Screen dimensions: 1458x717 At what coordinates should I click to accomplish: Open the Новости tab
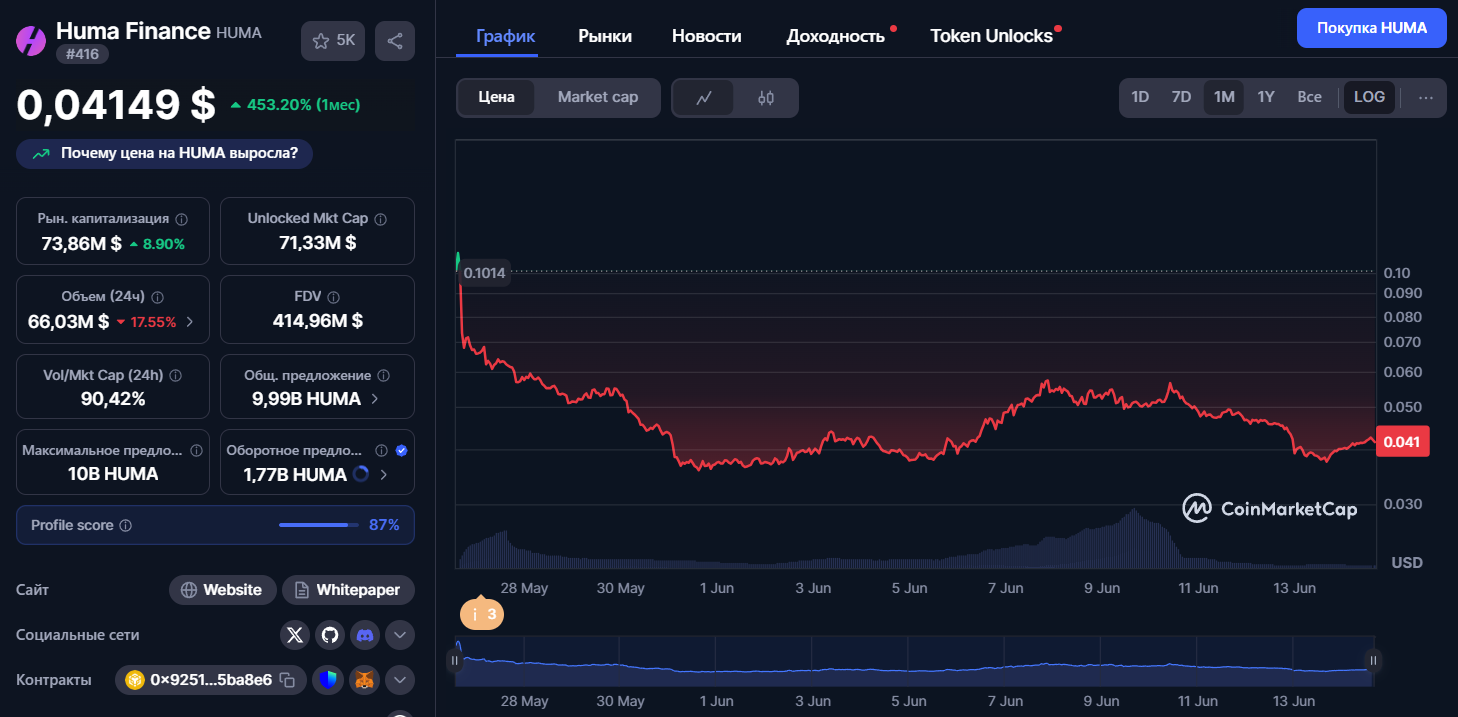(707, 36)
